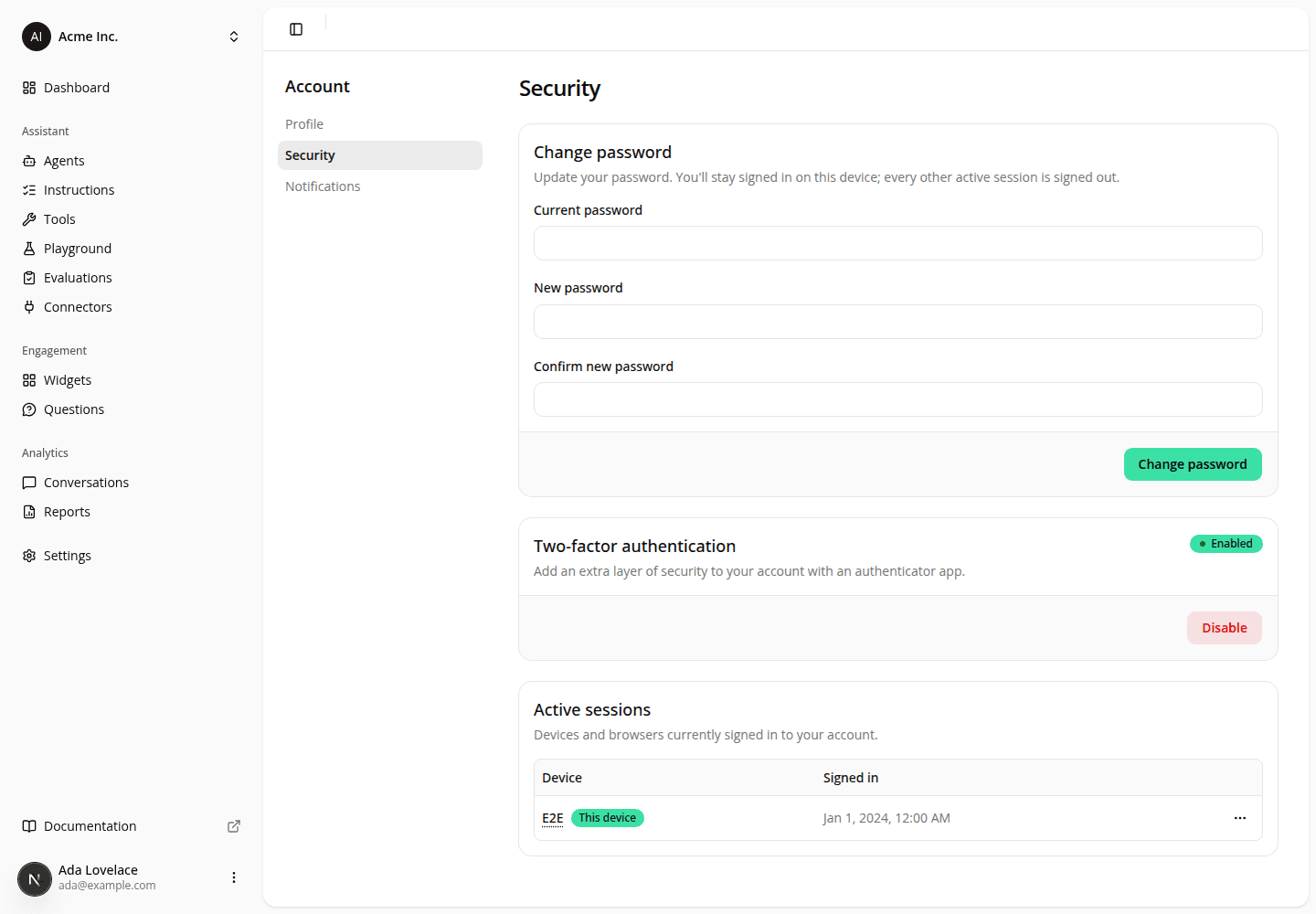Click Ada Lovelace's profile avatar
This screenshot has height=914, width=1316.
(35, 879)
